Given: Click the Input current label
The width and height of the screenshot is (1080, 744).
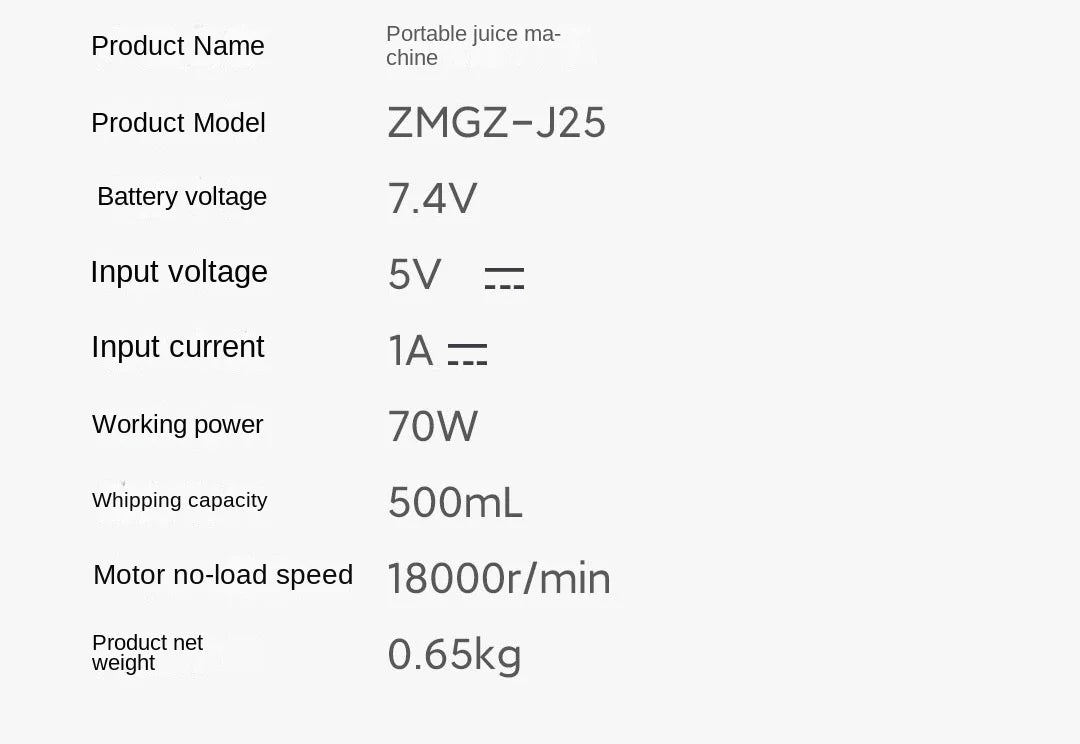Looking at the screenshot, I should [178, 347].
